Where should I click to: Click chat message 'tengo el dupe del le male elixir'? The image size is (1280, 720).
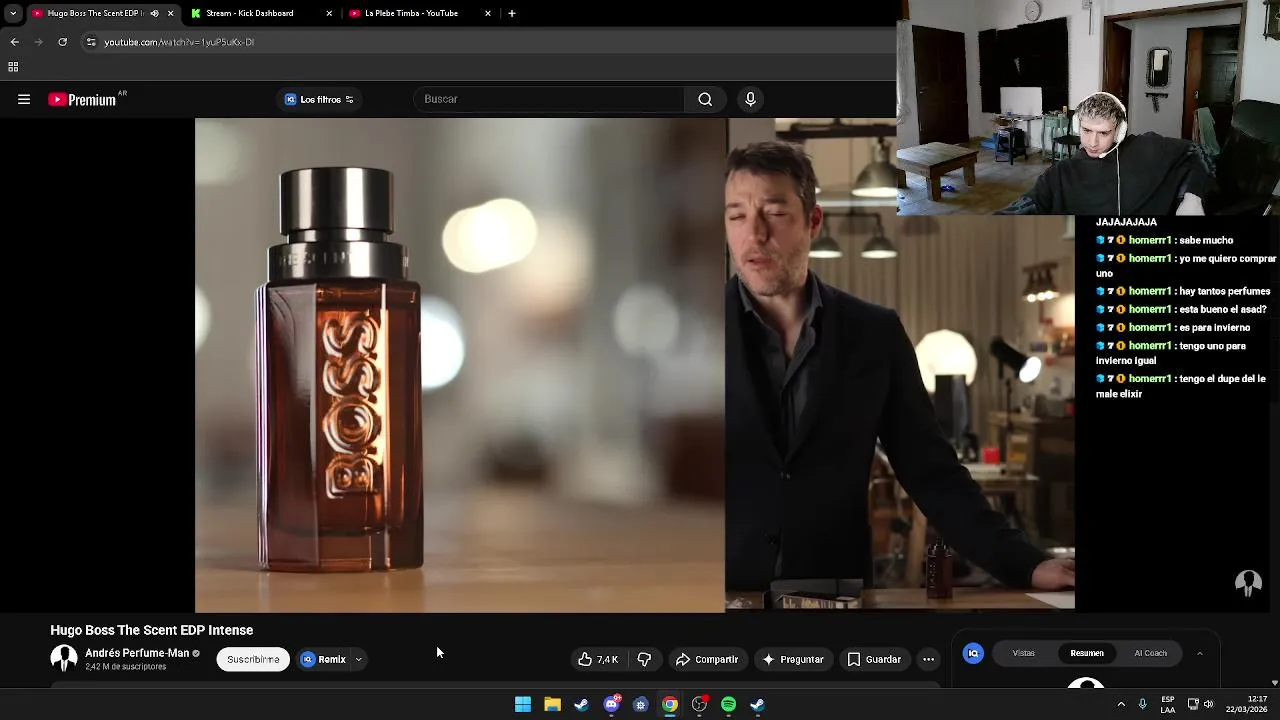coord(1181,386)
